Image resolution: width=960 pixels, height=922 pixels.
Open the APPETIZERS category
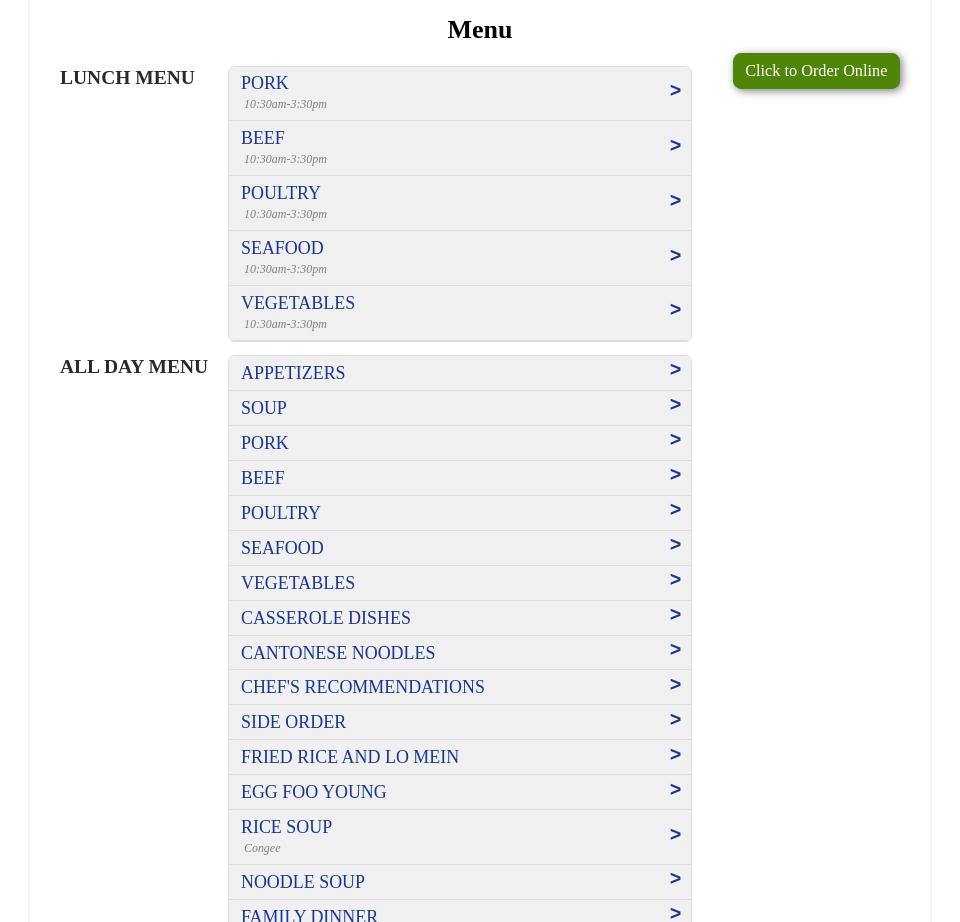click(x=293, y=373)
